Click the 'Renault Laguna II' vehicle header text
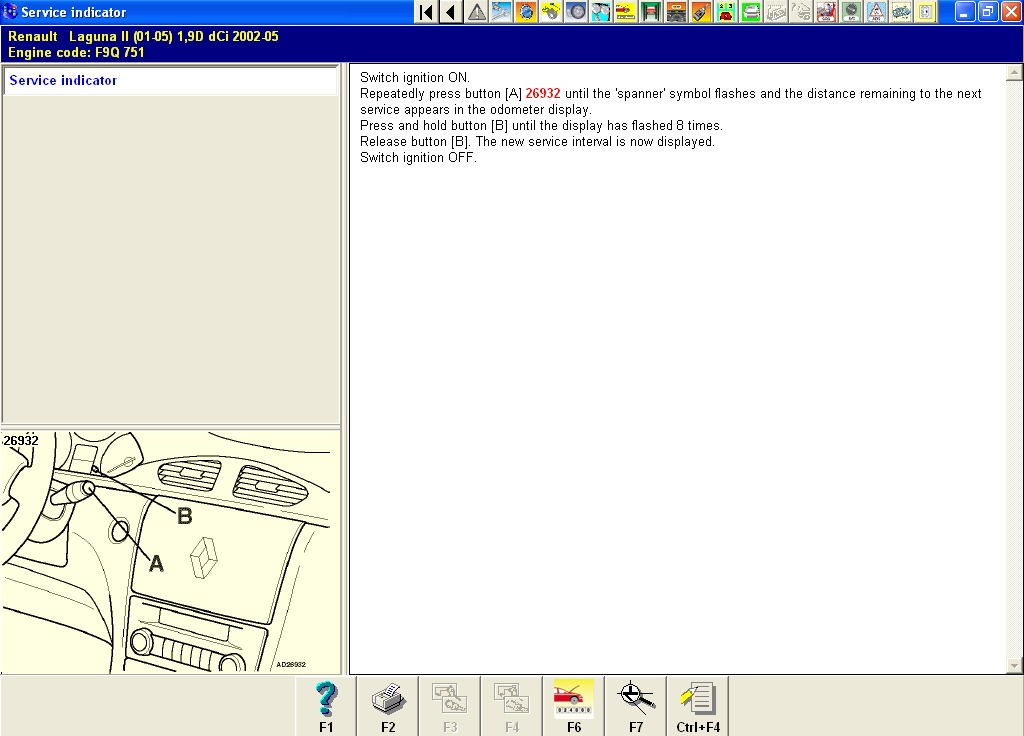 point(143,37)
